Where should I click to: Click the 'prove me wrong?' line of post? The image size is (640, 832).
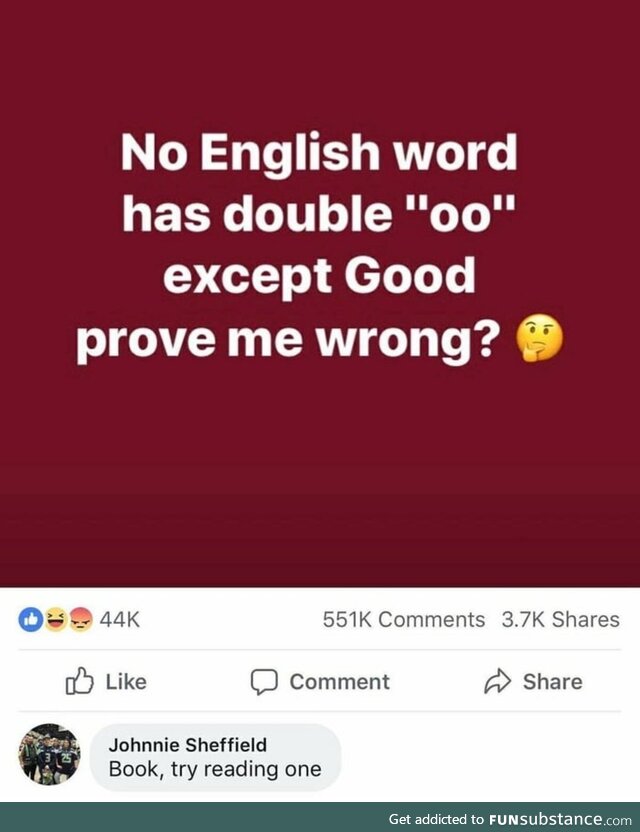click(288, 339)
